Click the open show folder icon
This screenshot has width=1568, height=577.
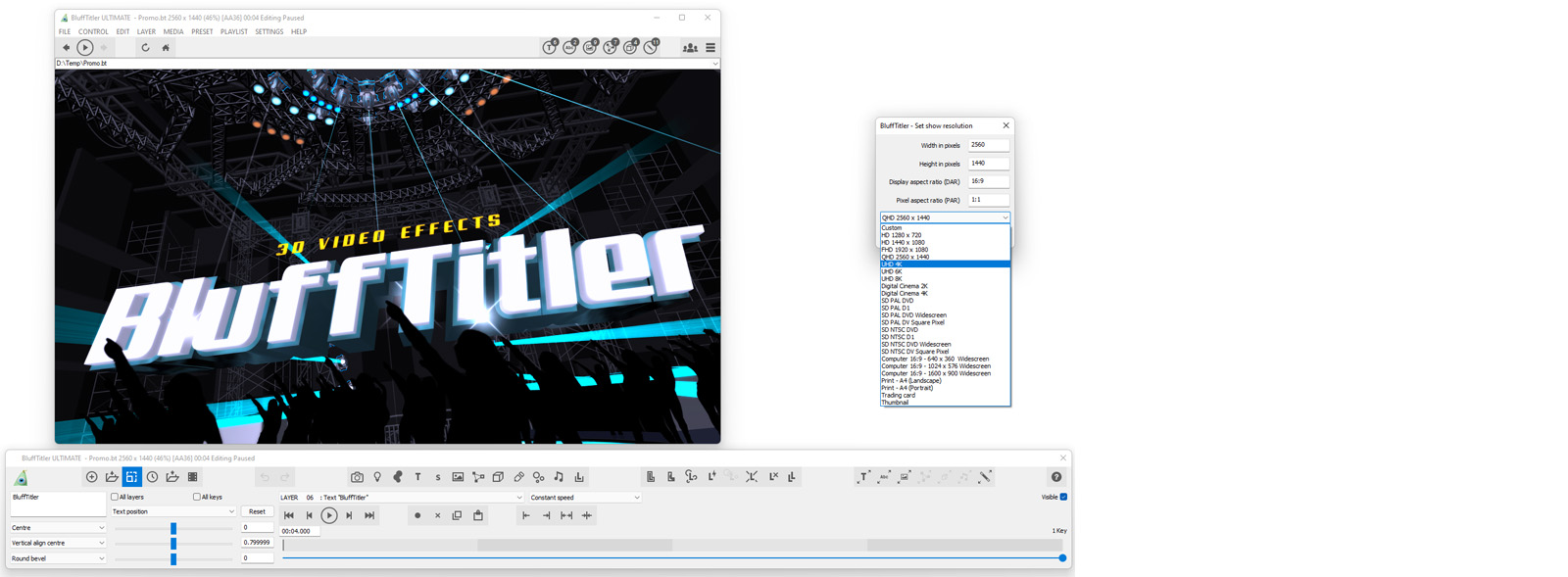112,477
